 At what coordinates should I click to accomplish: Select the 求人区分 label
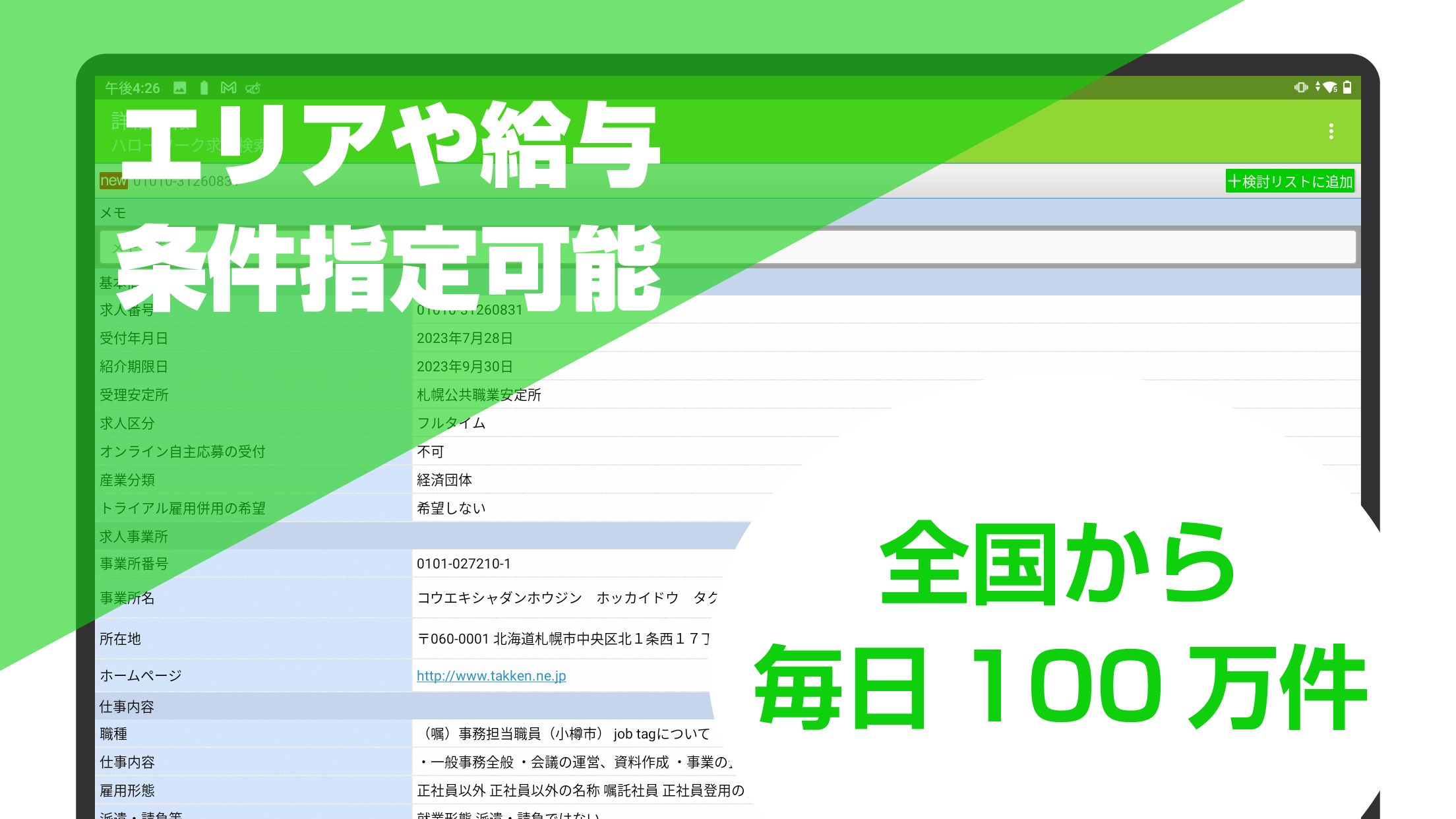point(127,423)
